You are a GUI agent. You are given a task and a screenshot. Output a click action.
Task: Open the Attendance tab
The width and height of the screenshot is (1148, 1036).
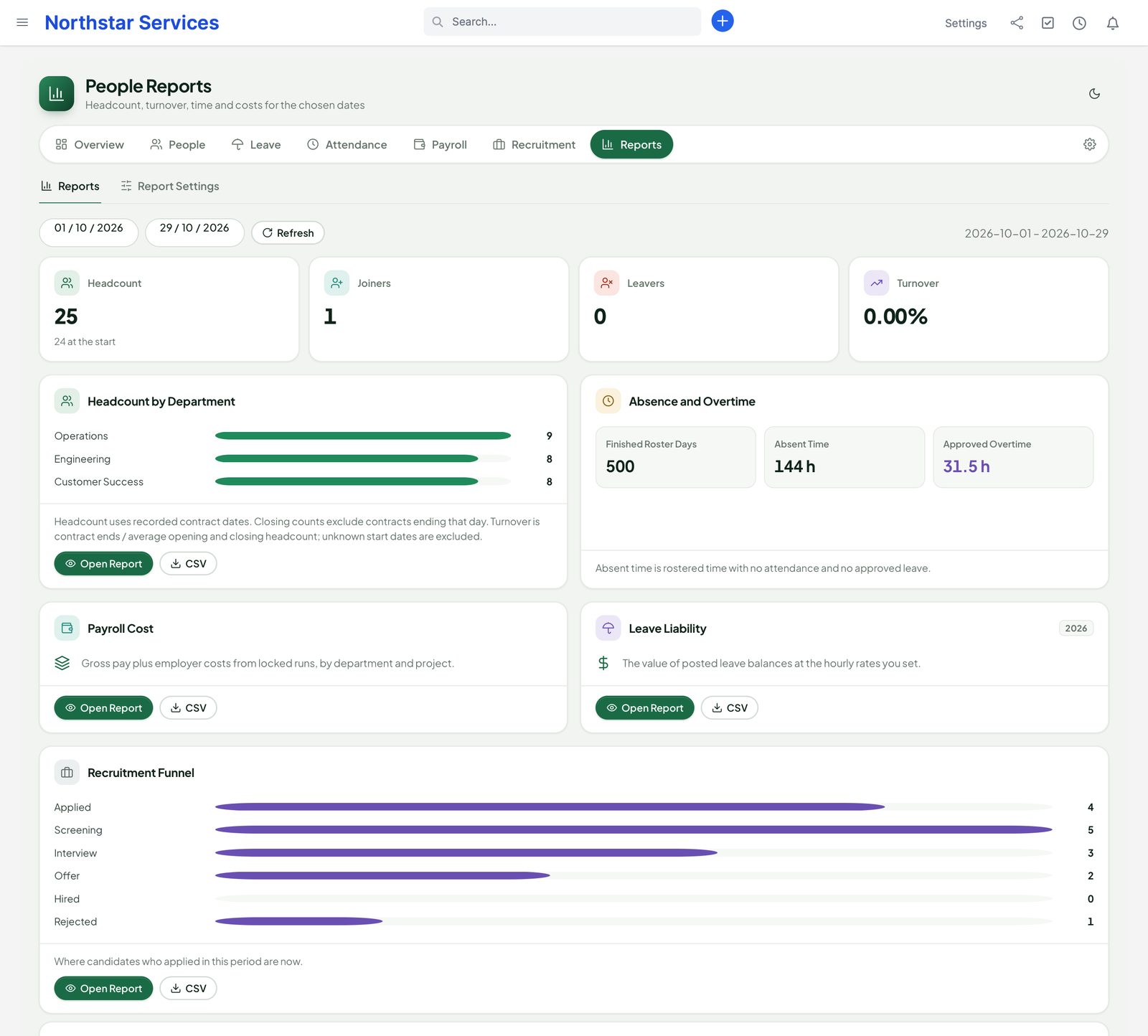tap(347, 144)
